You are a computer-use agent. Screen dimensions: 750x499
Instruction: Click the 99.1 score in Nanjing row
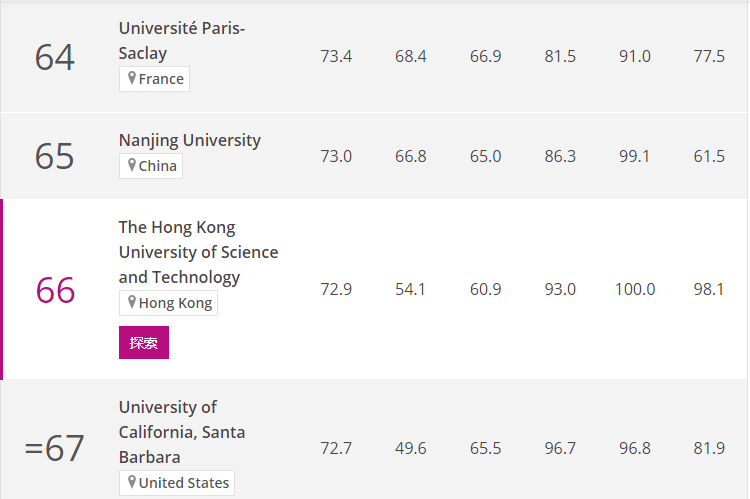coord(635,156)
